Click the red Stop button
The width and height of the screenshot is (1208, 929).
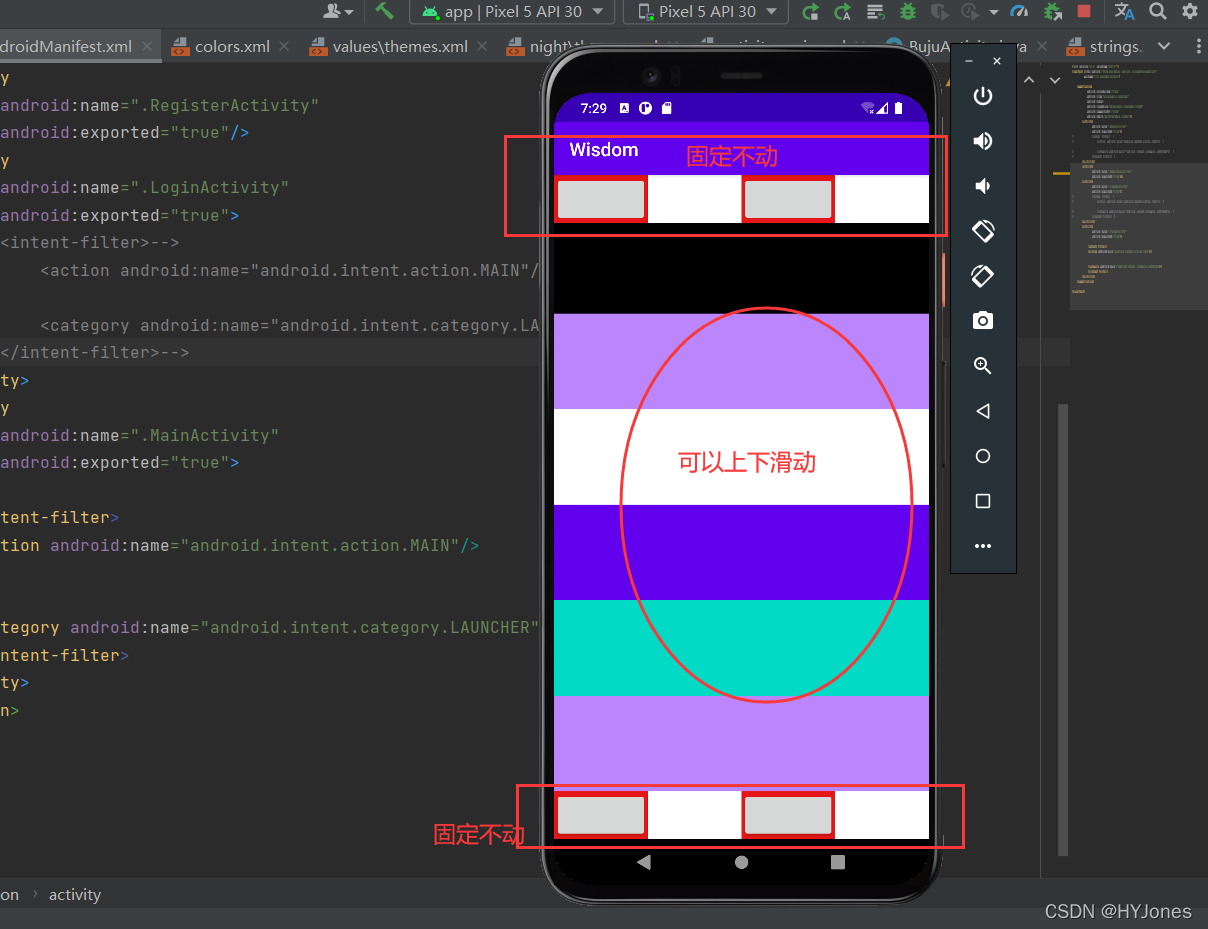point(1084,12)
